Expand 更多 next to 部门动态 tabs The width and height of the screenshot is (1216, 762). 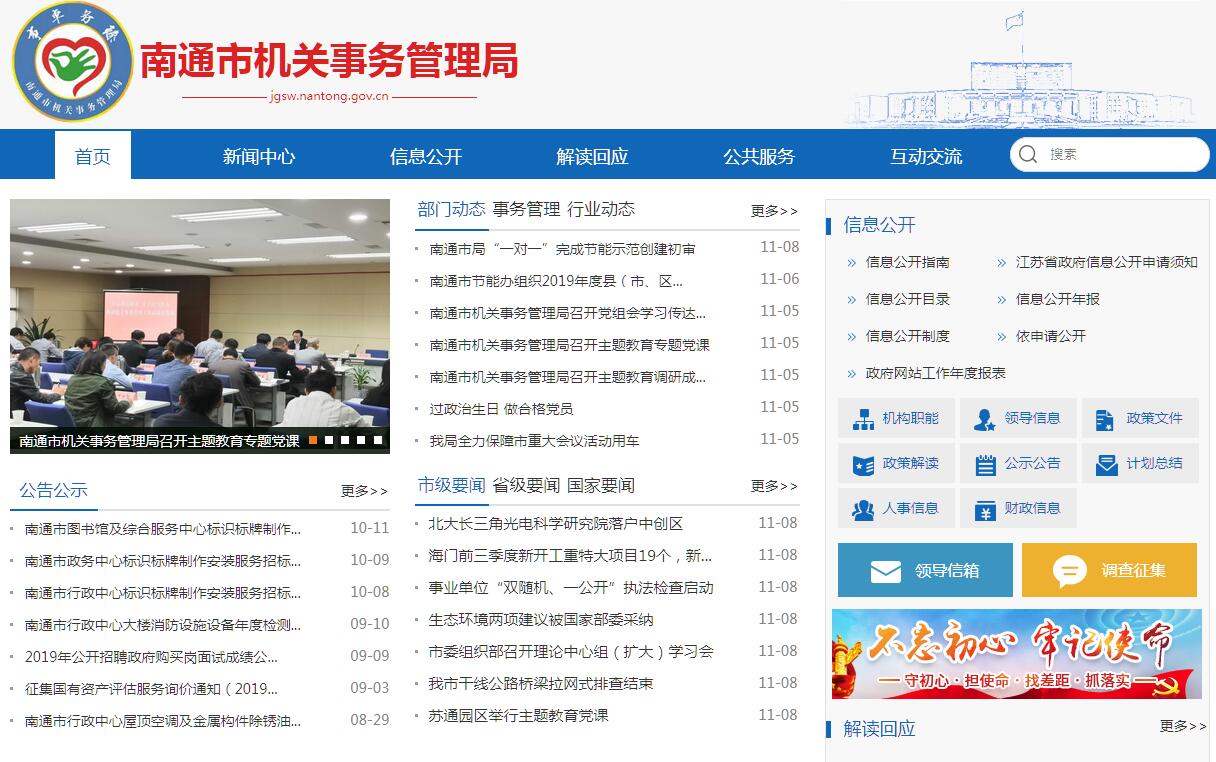(x=774, y=211)
